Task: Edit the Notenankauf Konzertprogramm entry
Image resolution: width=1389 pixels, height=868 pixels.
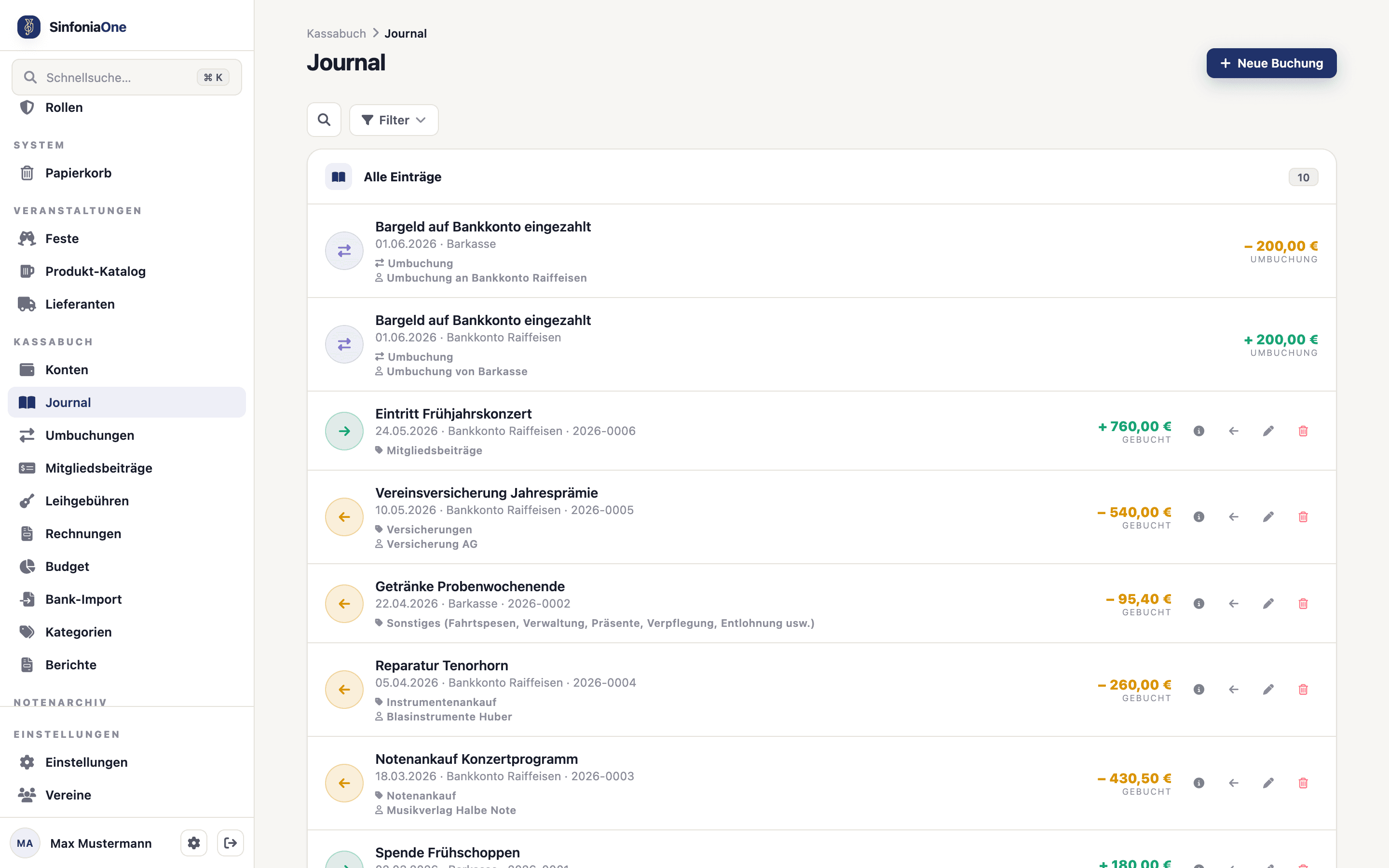Action: (1268, 783)
